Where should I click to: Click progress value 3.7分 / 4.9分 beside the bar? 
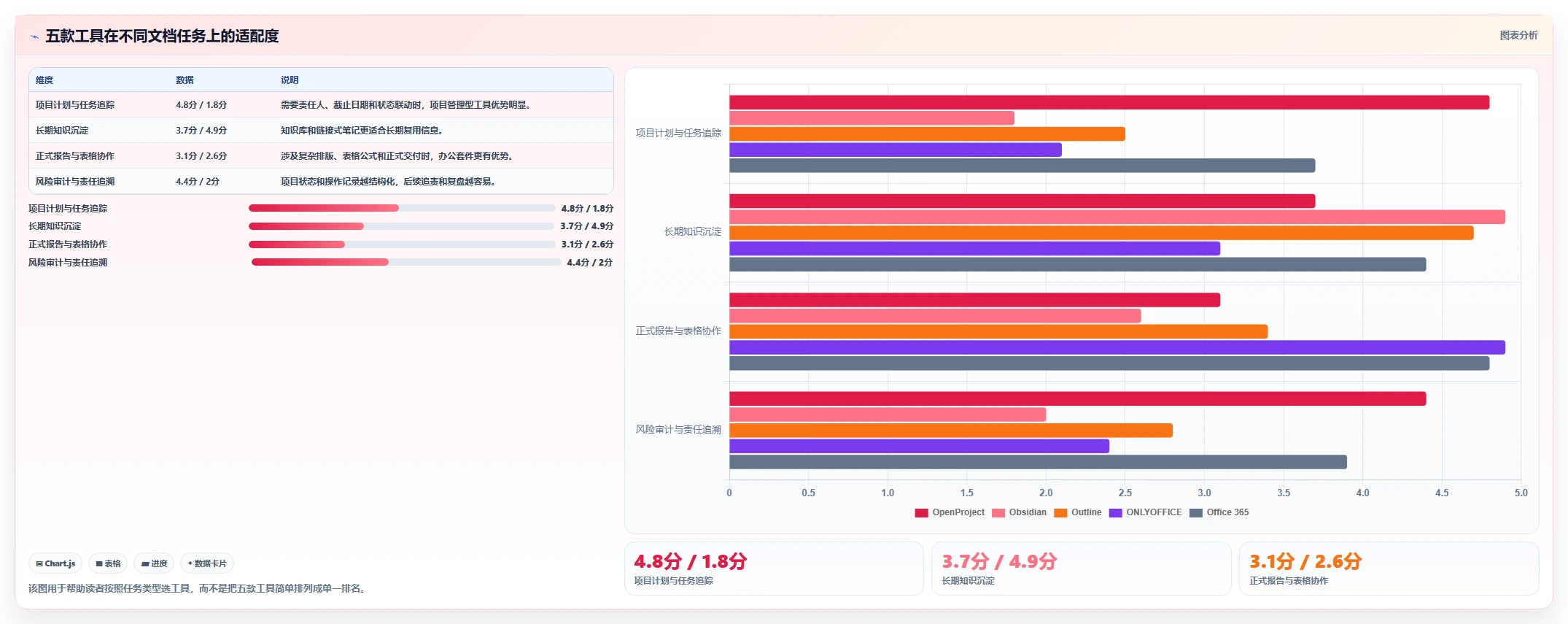click(587, 226)
